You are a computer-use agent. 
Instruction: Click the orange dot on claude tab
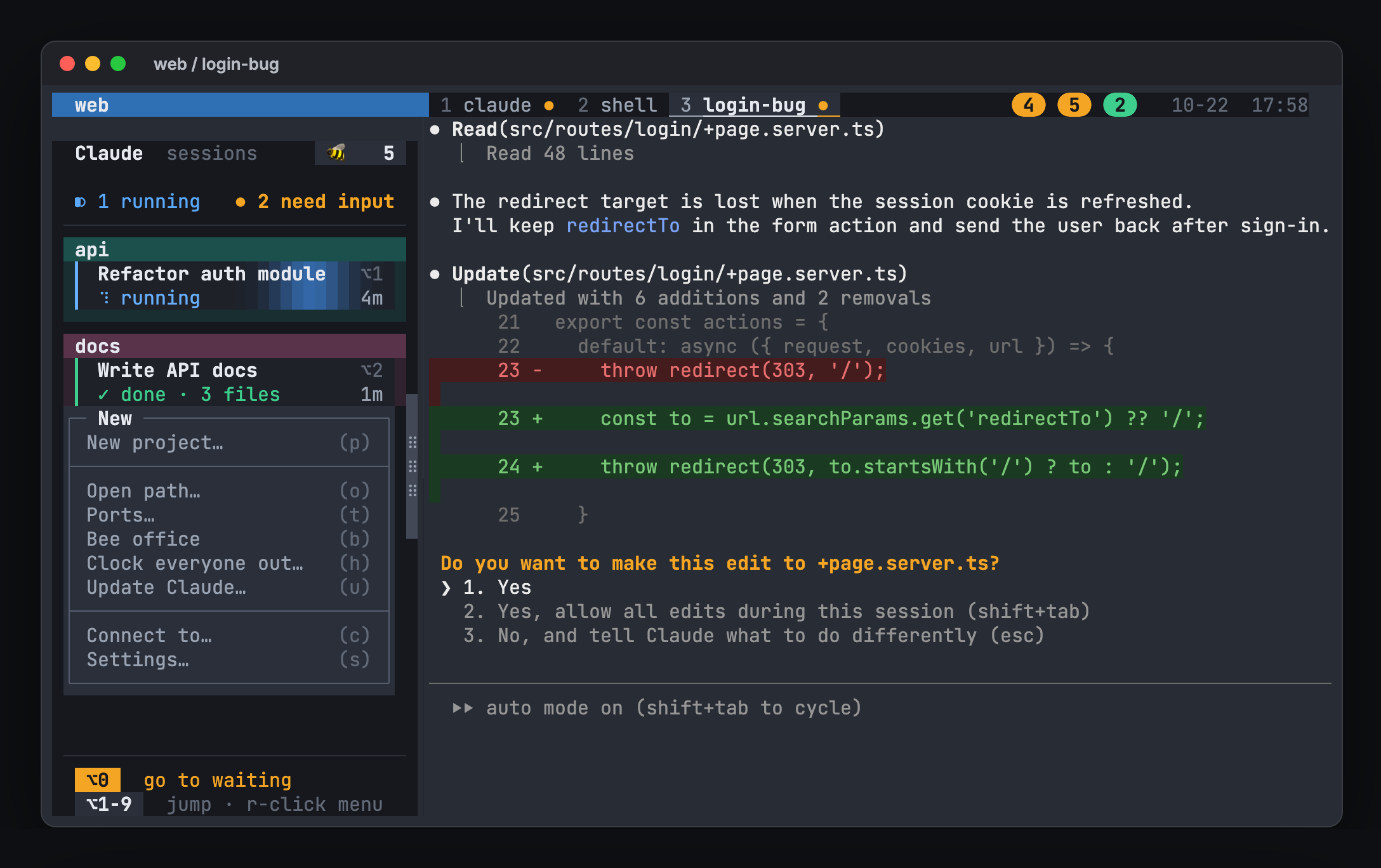pyautogui.click(x=549, y=105)
